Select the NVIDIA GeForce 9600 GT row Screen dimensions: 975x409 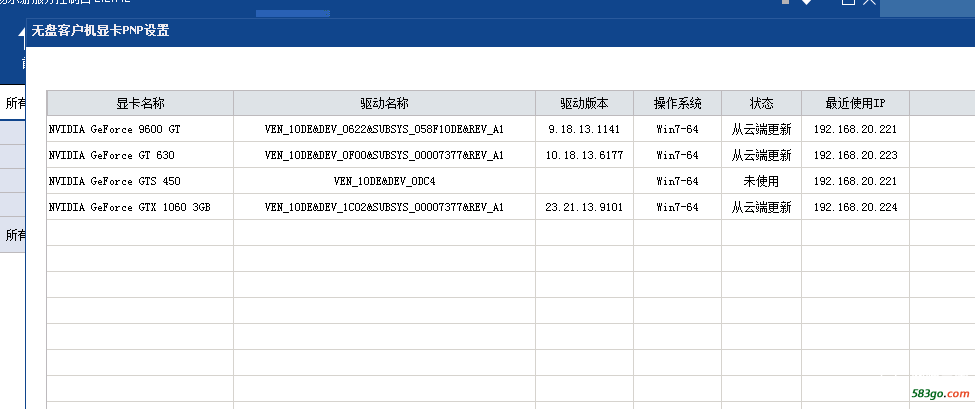coord(115,129)
